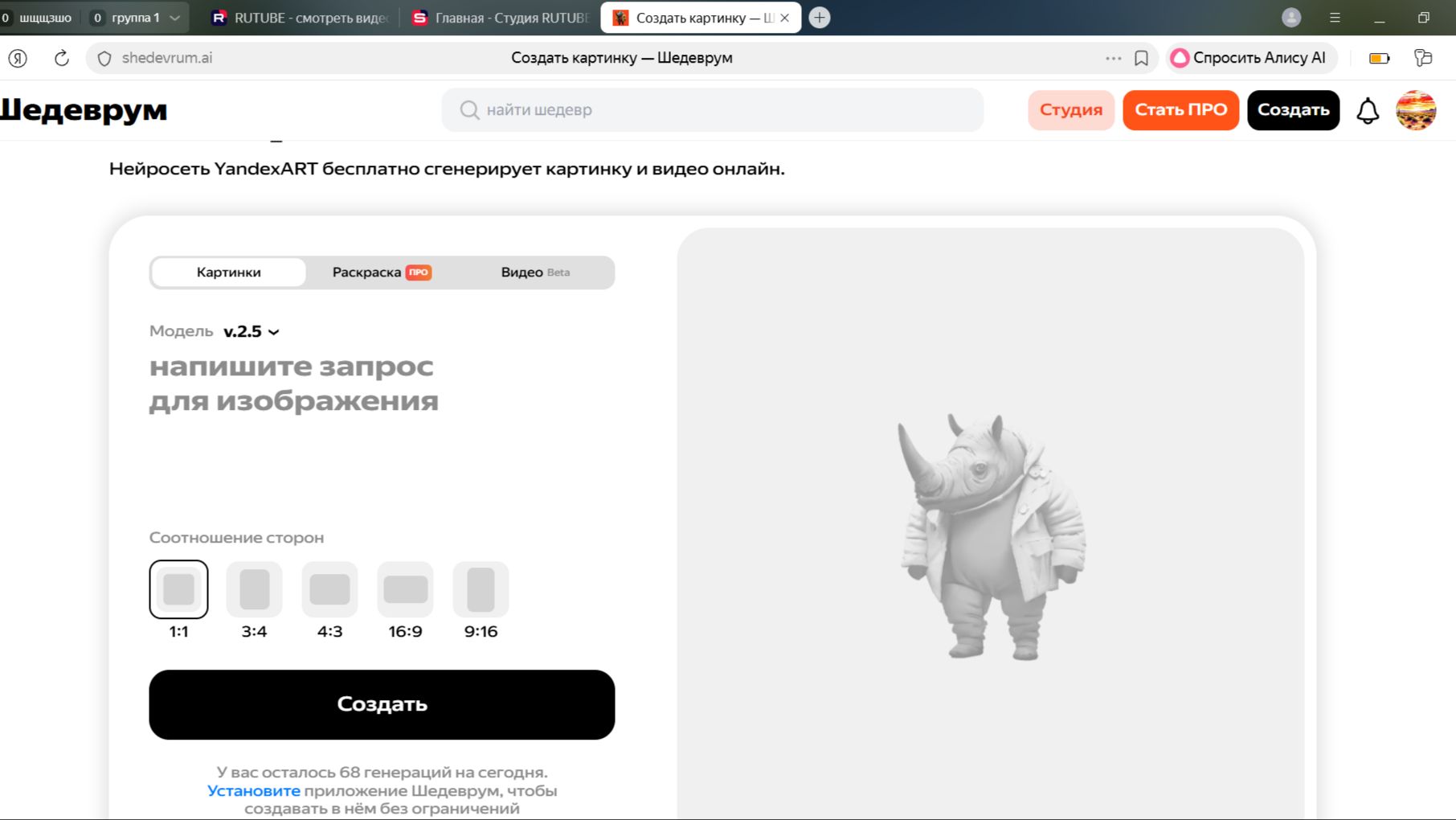Select 4:3 aspect ratio
This screenshot has width=1456, height=820.
[x=329, y=589]
